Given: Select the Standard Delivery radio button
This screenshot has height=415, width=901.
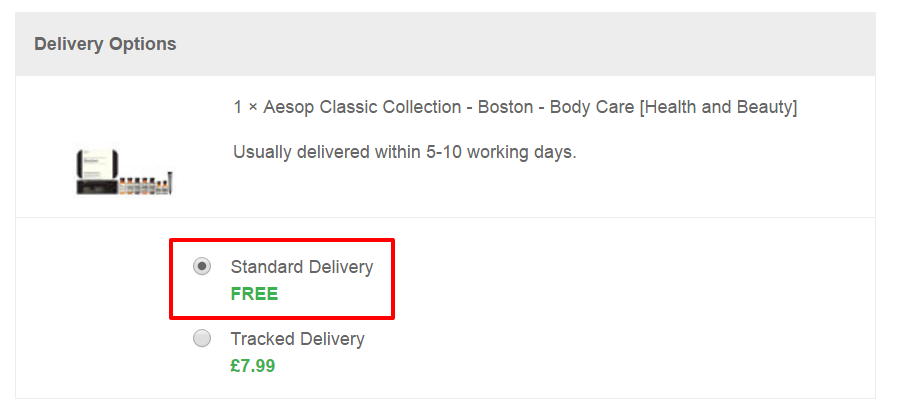Looking at the screenshot, I should (202, 267).
